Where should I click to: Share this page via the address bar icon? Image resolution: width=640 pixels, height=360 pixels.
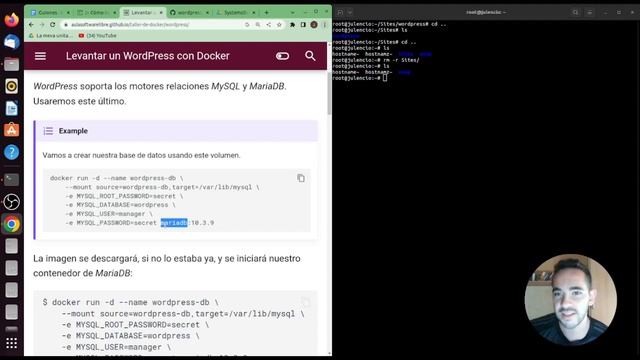pos(269,24)
